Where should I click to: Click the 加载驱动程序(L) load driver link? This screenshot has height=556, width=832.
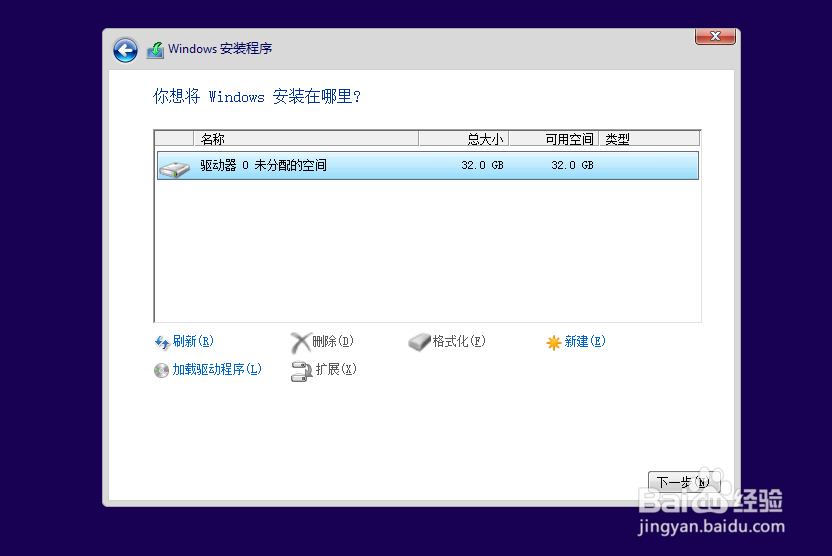[x=217, y=369]
